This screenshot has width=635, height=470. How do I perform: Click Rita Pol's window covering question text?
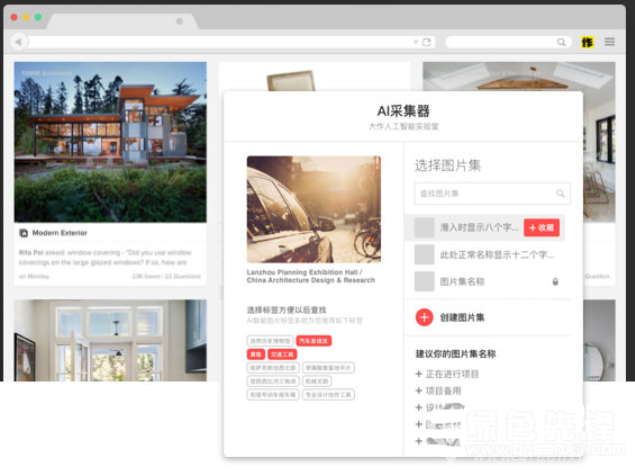[105, 257]
